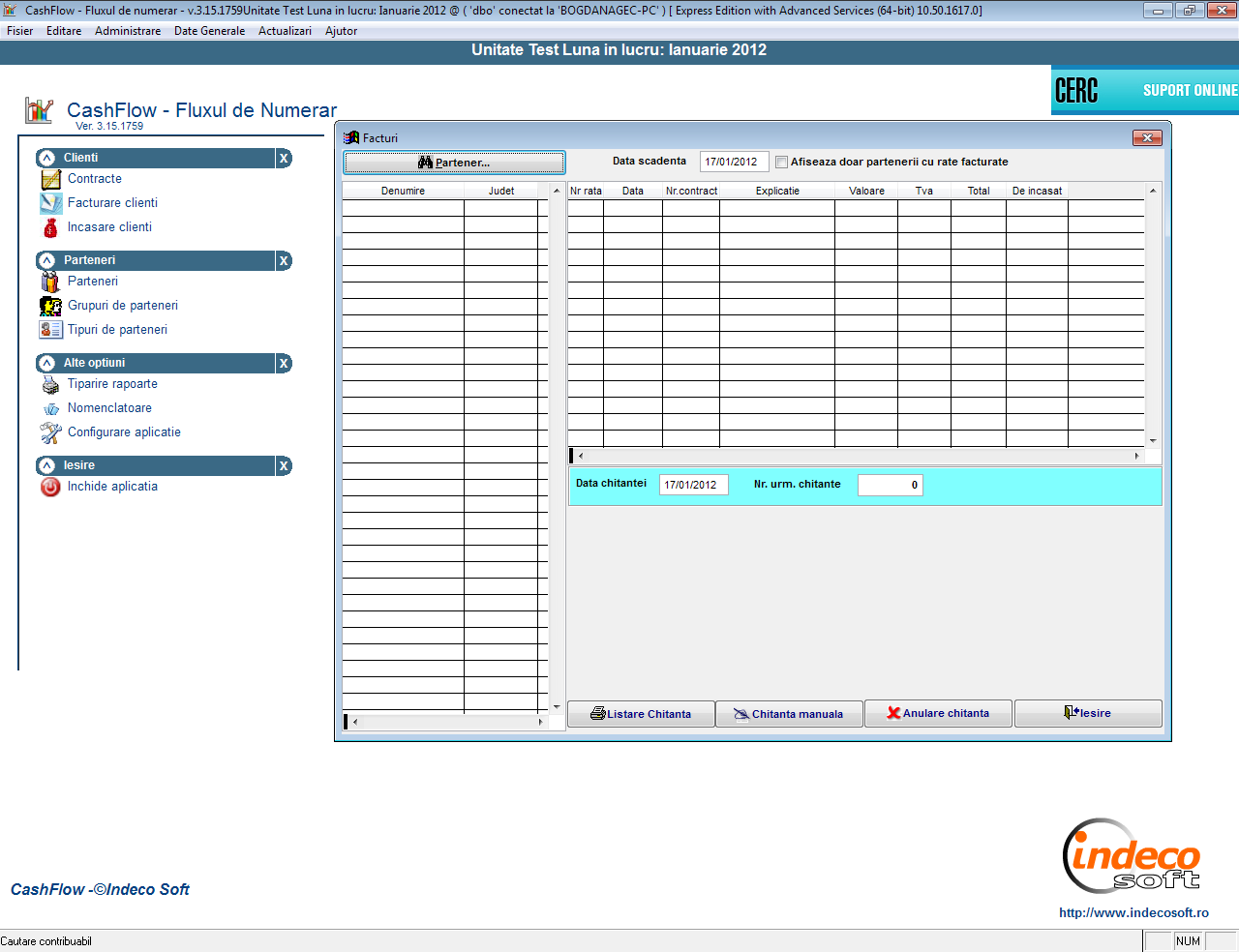The image size is (1239, 952).
Task: Open the Administrare menu
Action: click(128, 31)
